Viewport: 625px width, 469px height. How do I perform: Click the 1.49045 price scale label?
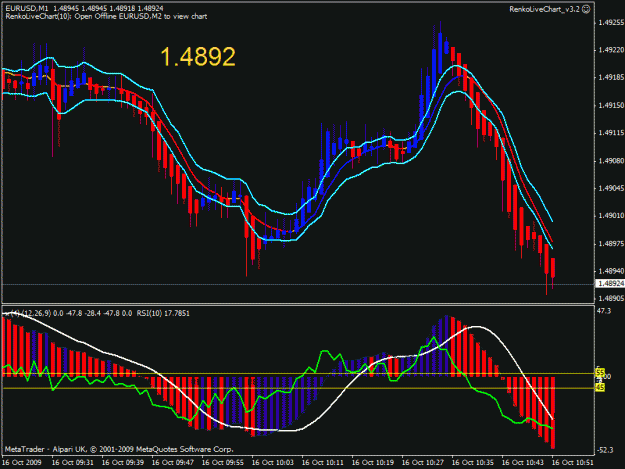click(x=611, y=188)
